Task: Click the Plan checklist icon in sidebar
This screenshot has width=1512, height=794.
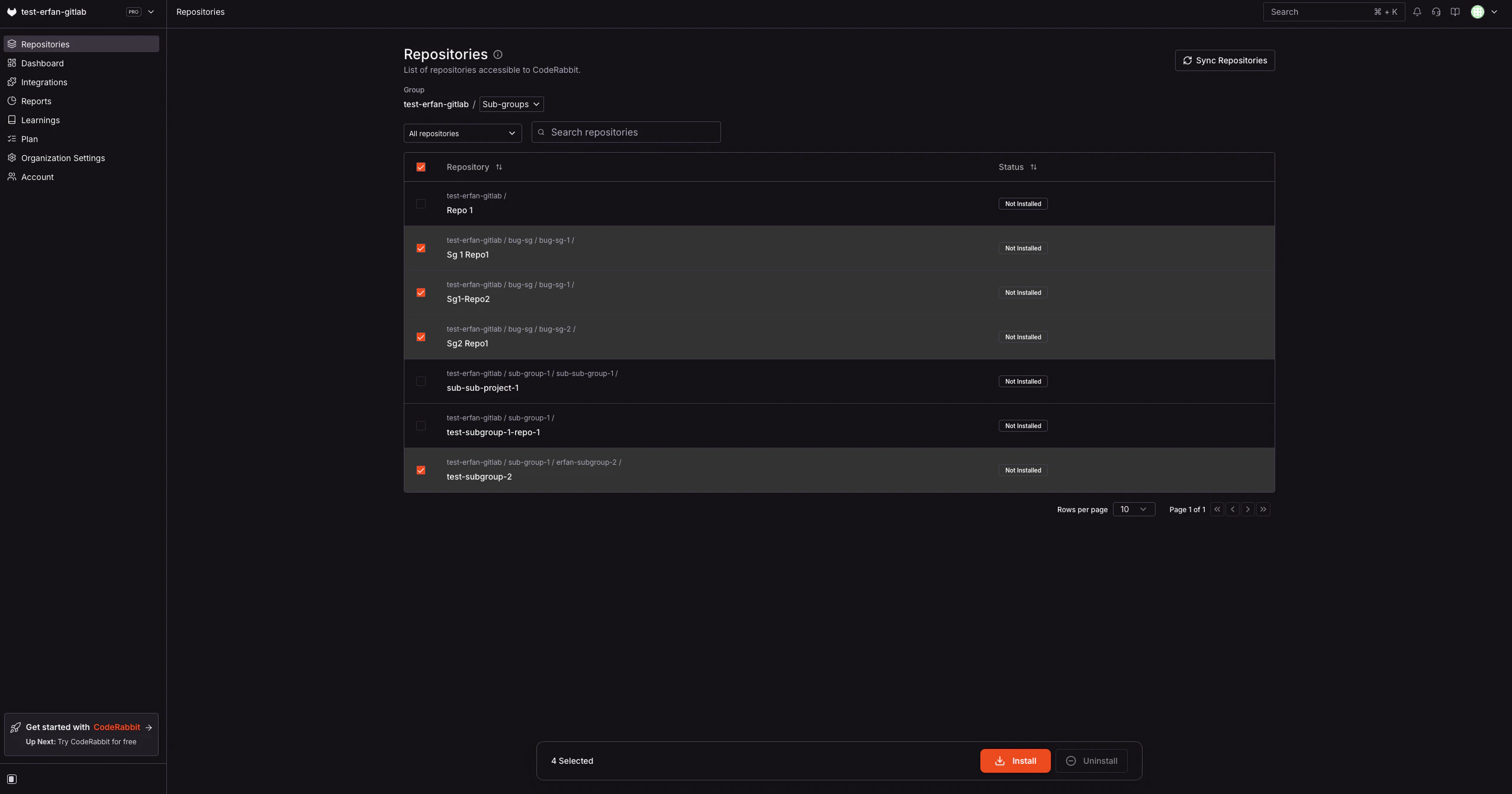Action: pos(12,139)
